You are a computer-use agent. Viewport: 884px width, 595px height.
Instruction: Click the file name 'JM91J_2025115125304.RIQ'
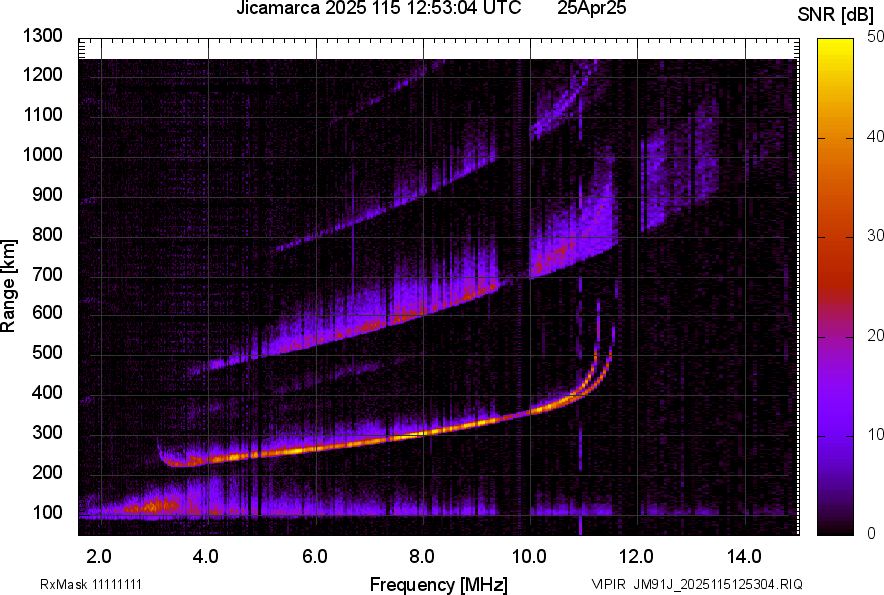pyautogui.click(x=718, y=584)
